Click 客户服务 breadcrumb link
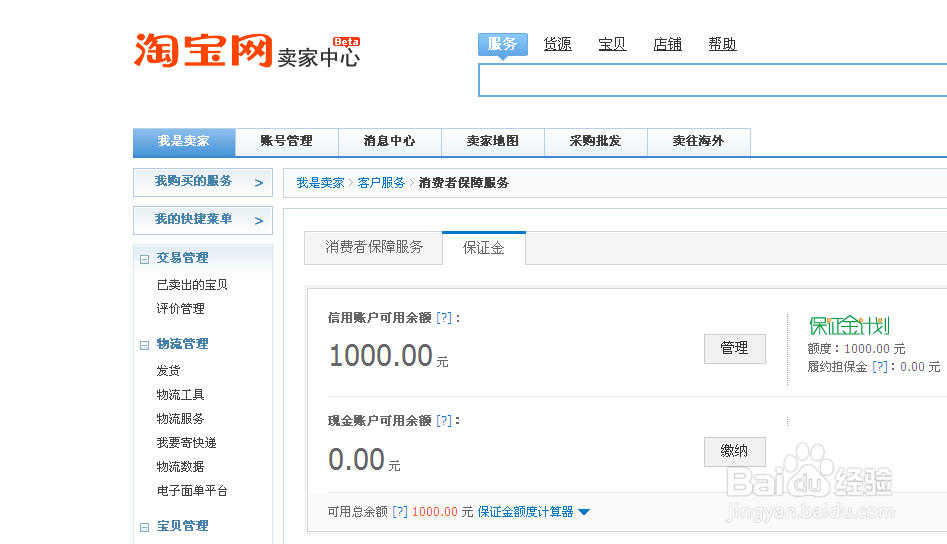Screen dimensions: 947x544 [381, 183]
